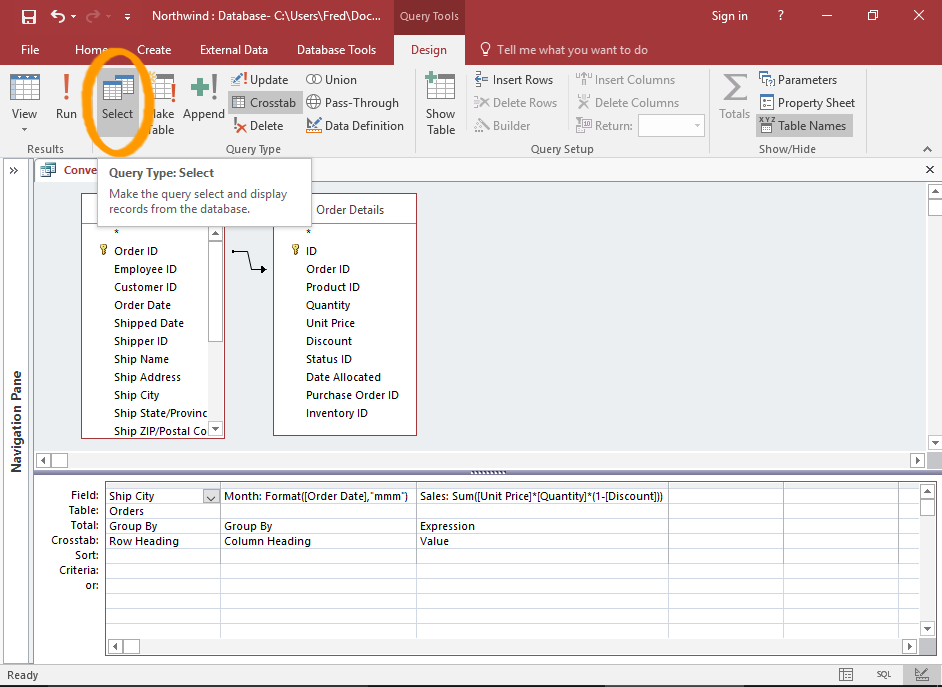Screen dimensions: 942x687
Task: Choose the Union query type
Action: (x=332, y=80)
